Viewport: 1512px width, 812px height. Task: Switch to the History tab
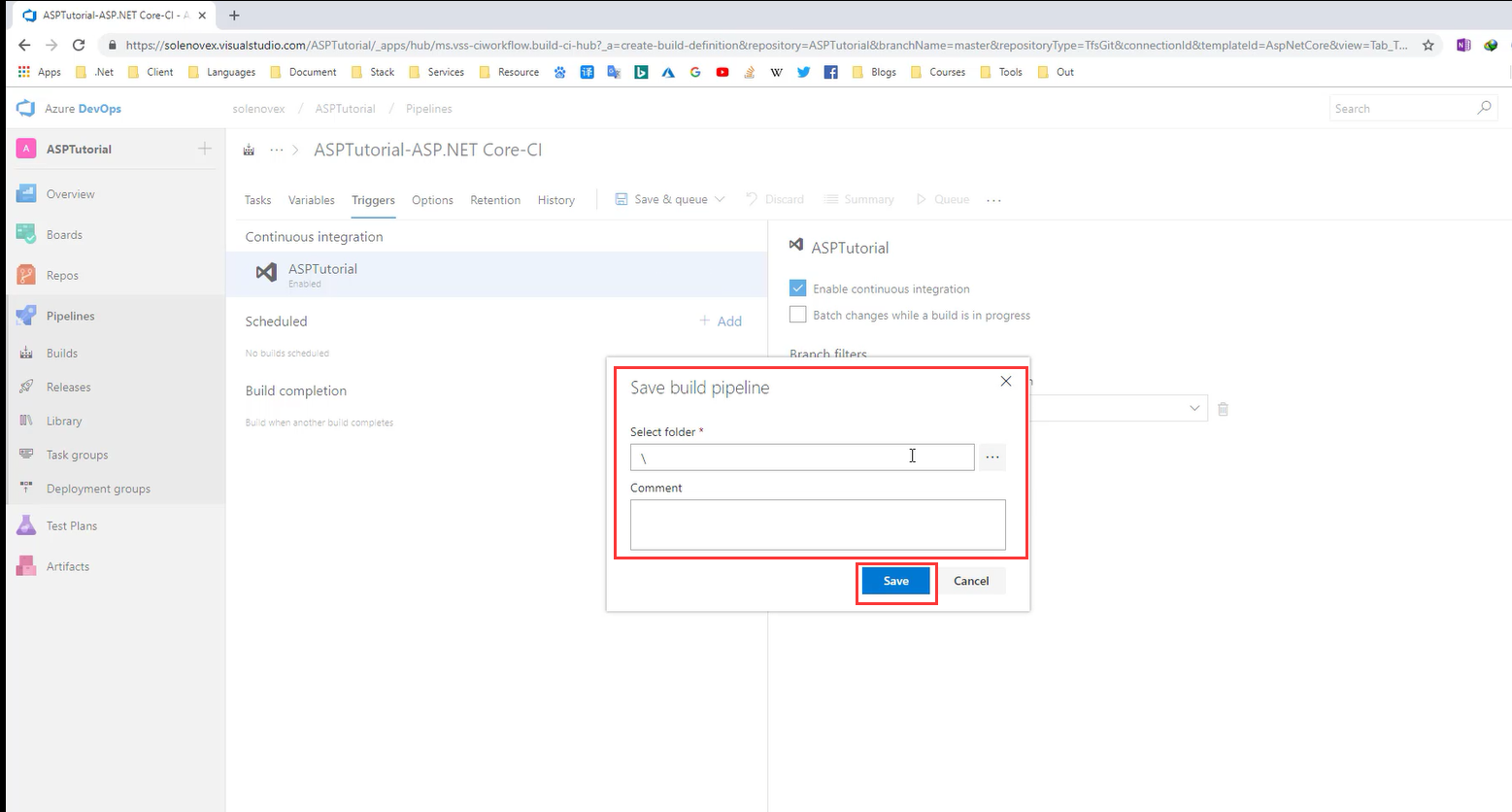(x=556, y=200)
